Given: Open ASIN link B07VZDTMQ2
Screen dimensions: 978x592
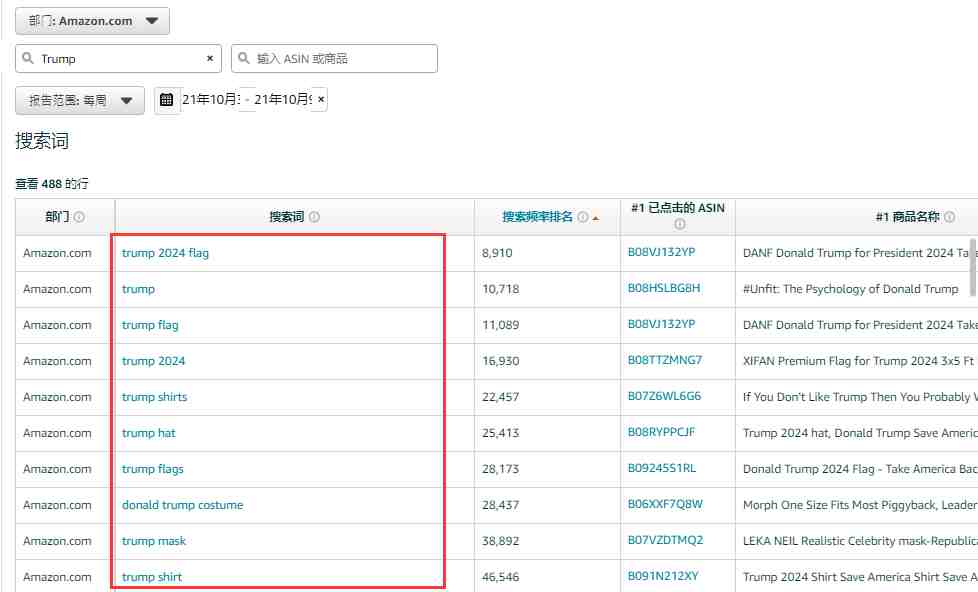Looking at the screenshot, I should [x=666, y=540].
